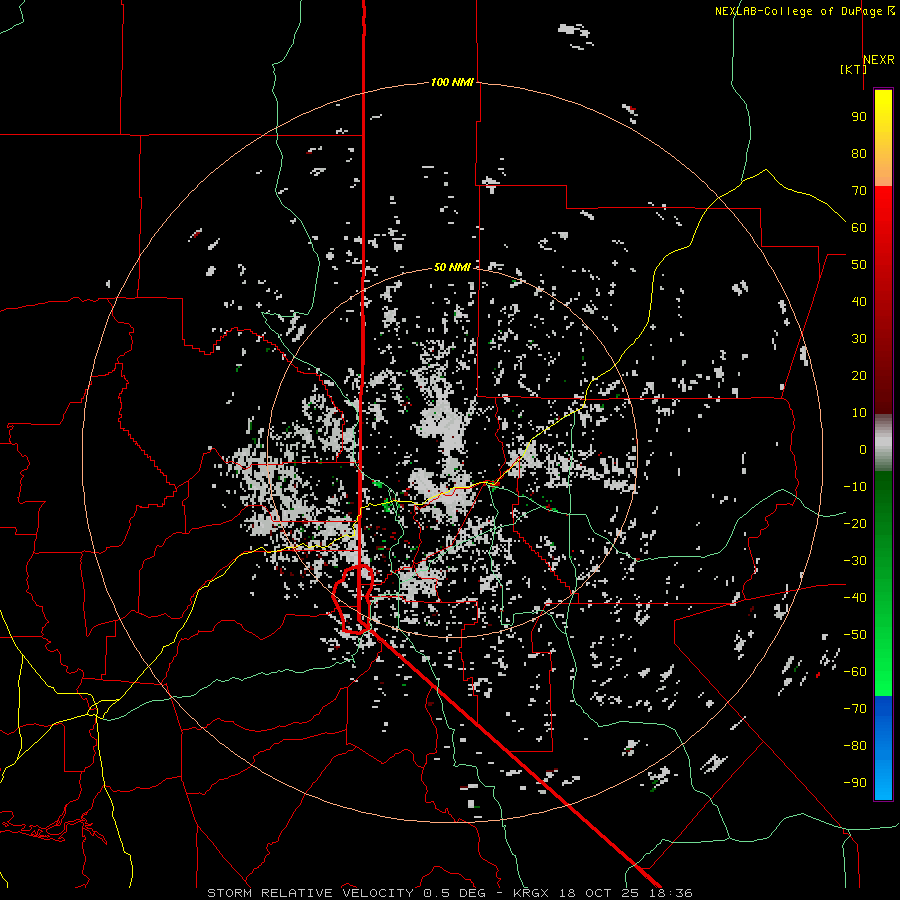The image size is (900, 900).
Task: Click the blue segment of the color bar
Action: coord(883,747)
